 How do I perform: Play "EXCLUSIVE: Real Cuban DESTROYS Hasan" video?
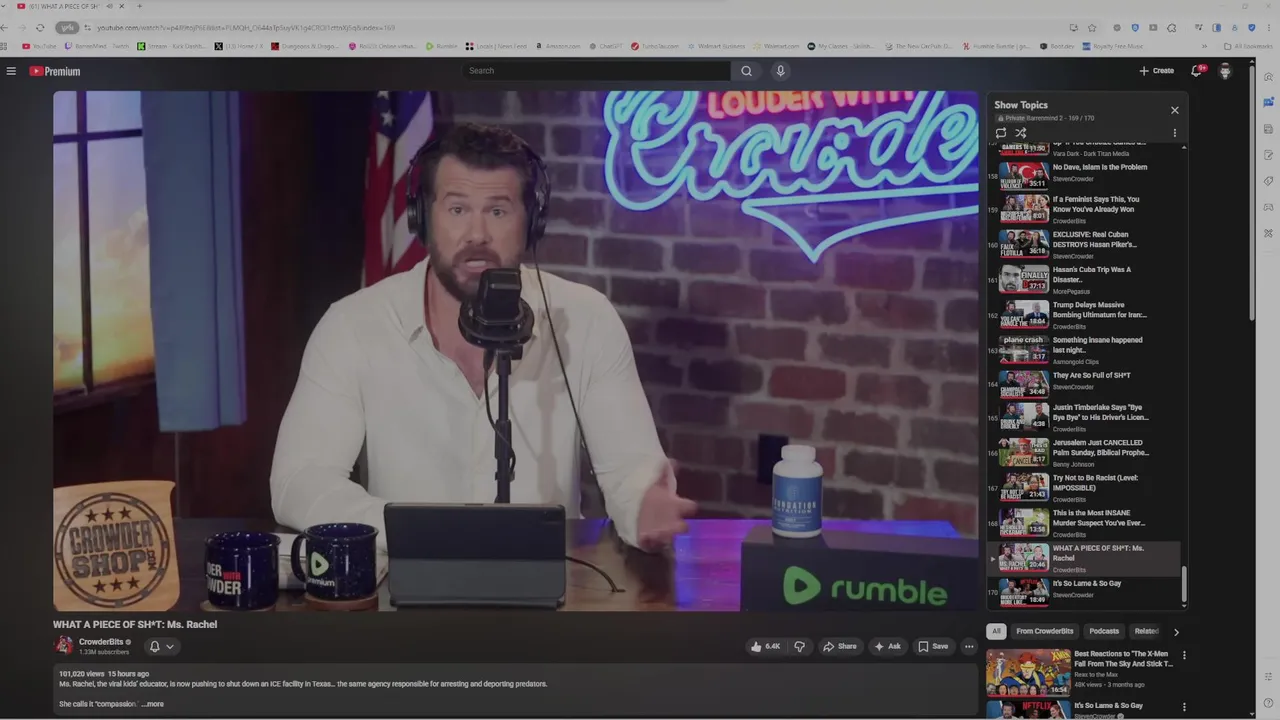pos(1084,244)
